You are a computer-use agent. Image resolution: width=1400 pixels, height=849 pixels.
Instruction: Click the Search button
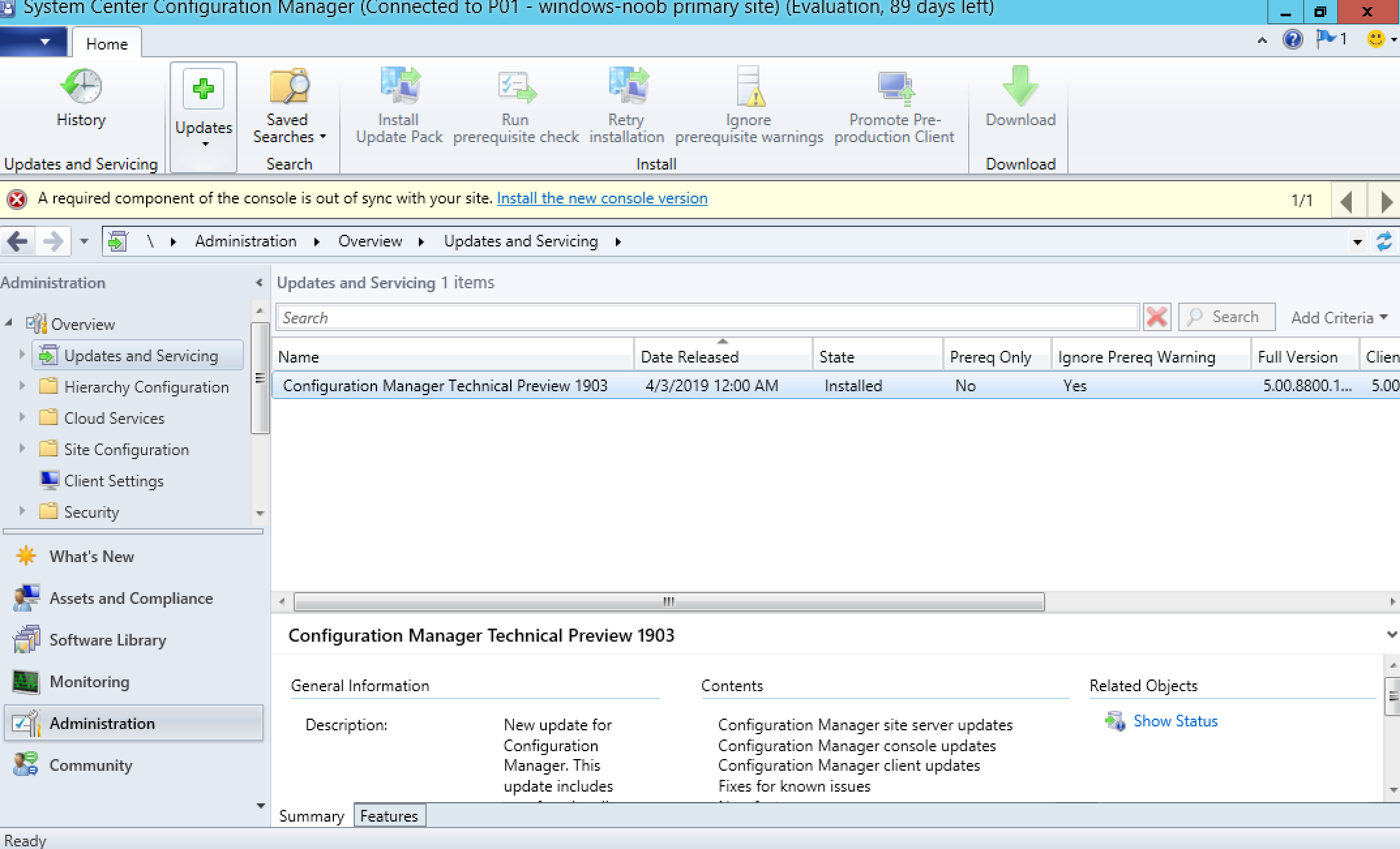tap(1226, 317)
